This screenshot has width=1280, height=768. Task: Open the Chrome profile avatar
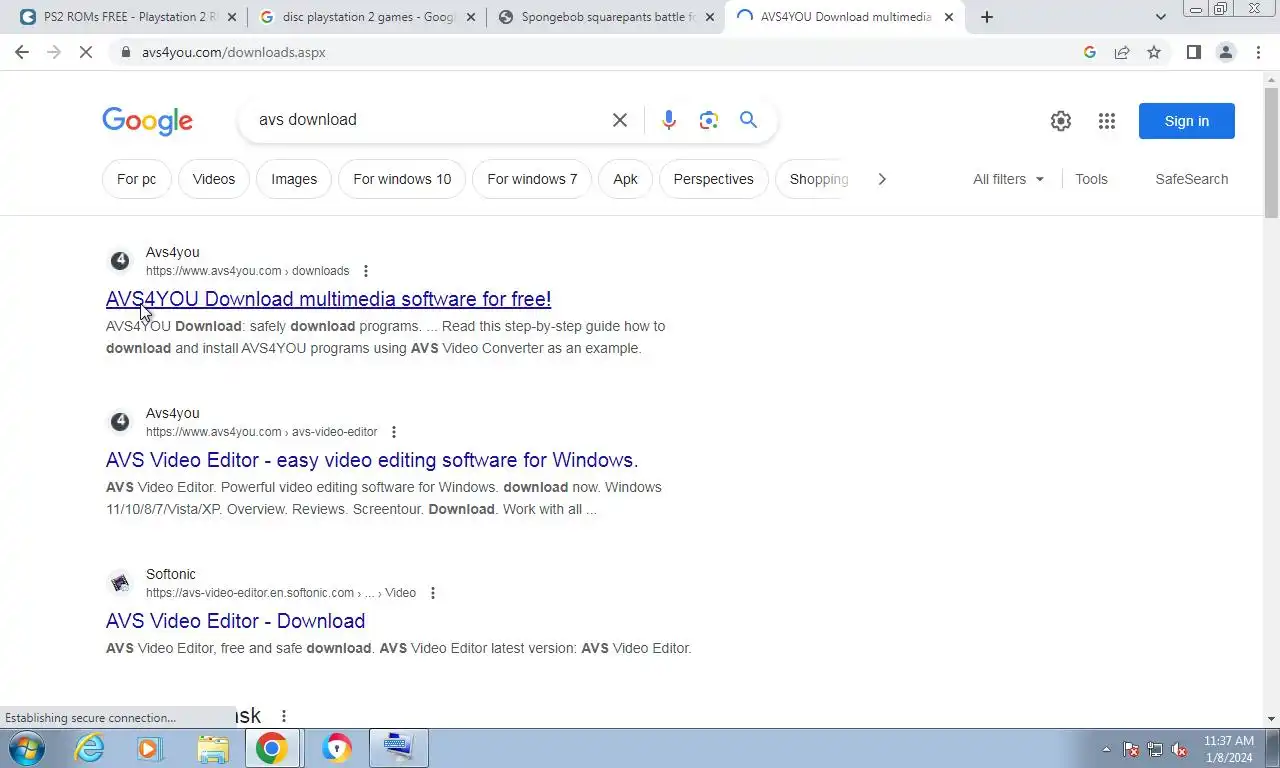(x=1226, y=52)
